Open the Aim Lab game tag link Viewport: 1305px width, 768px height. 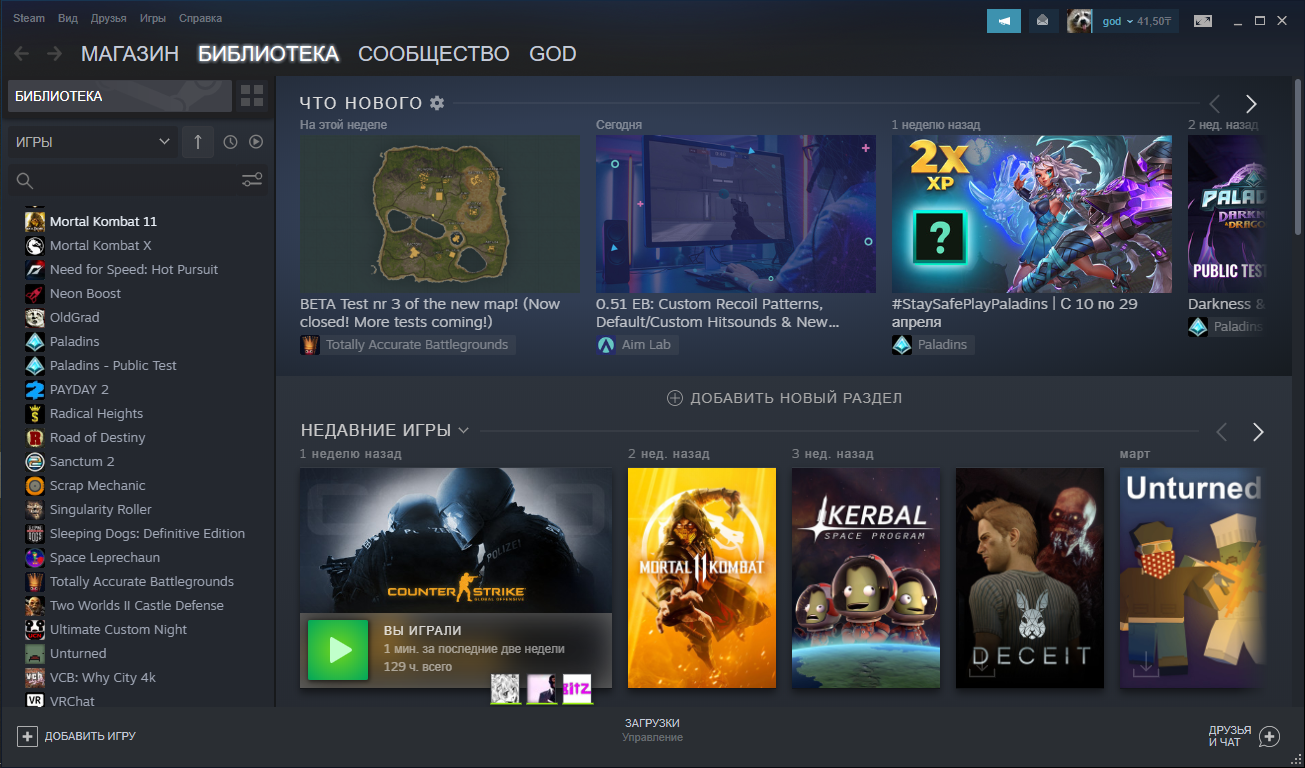[x=637, y=345]
